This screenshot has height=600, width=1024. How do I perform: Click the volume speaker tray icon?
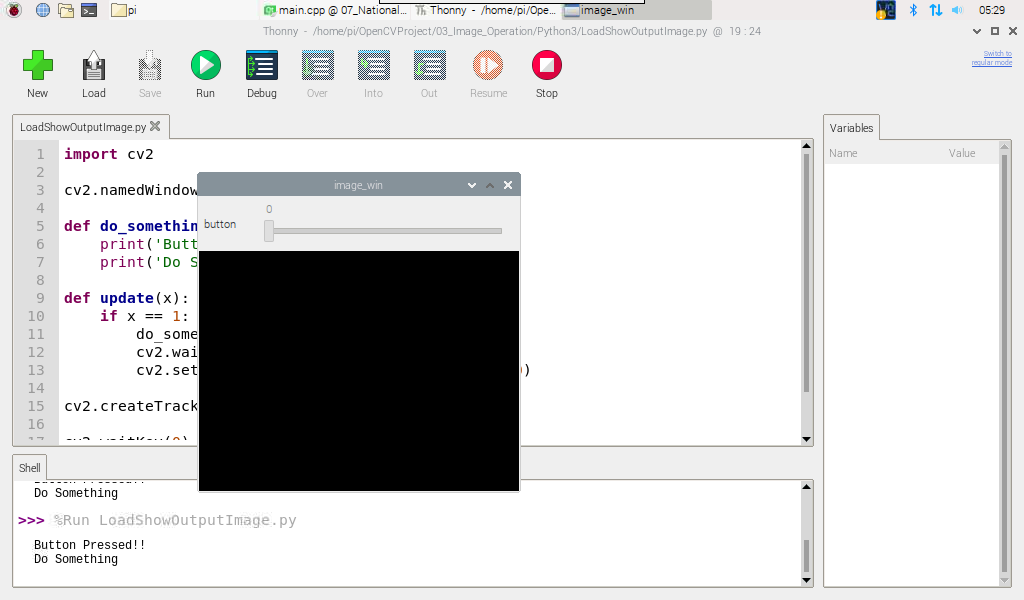click(x=957, y=10)
